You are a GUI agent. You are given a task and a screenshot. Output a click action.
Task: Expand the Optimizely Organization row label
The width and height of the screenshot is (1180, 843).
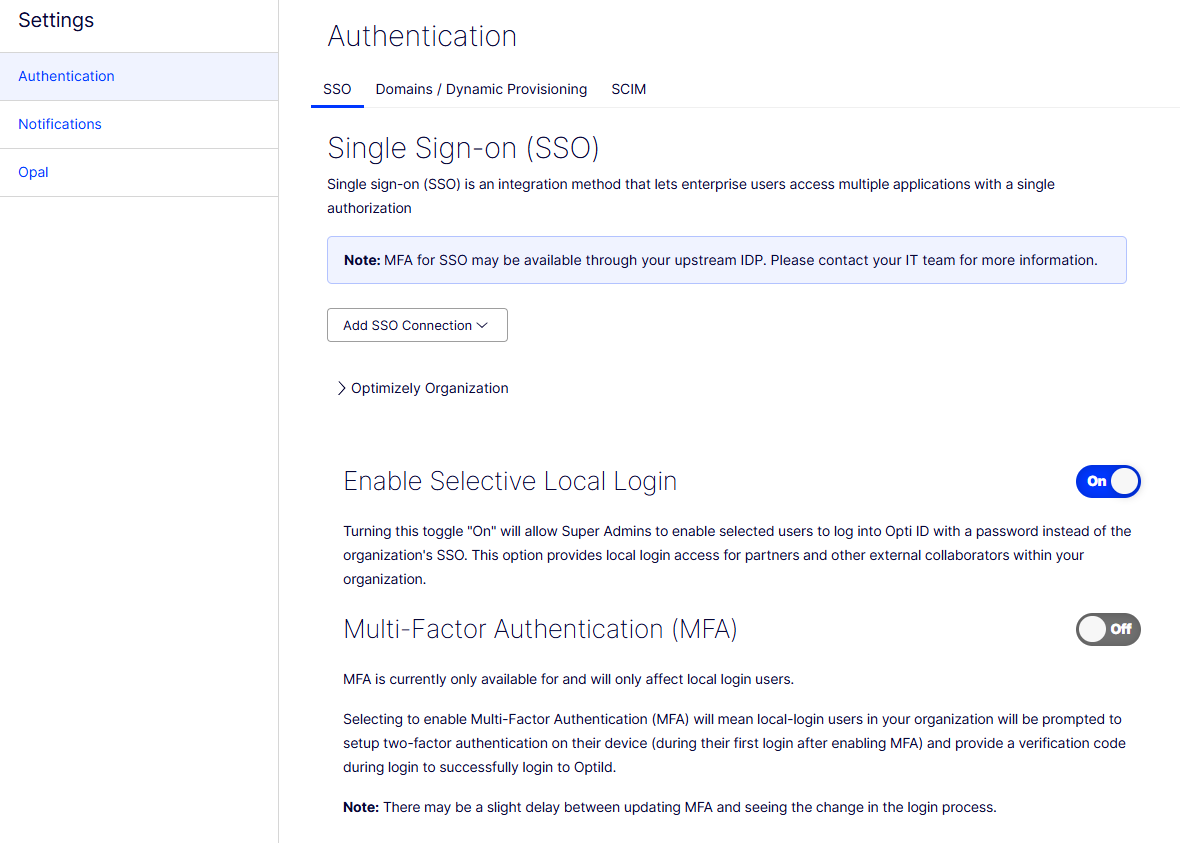click(x=429, y=388)
